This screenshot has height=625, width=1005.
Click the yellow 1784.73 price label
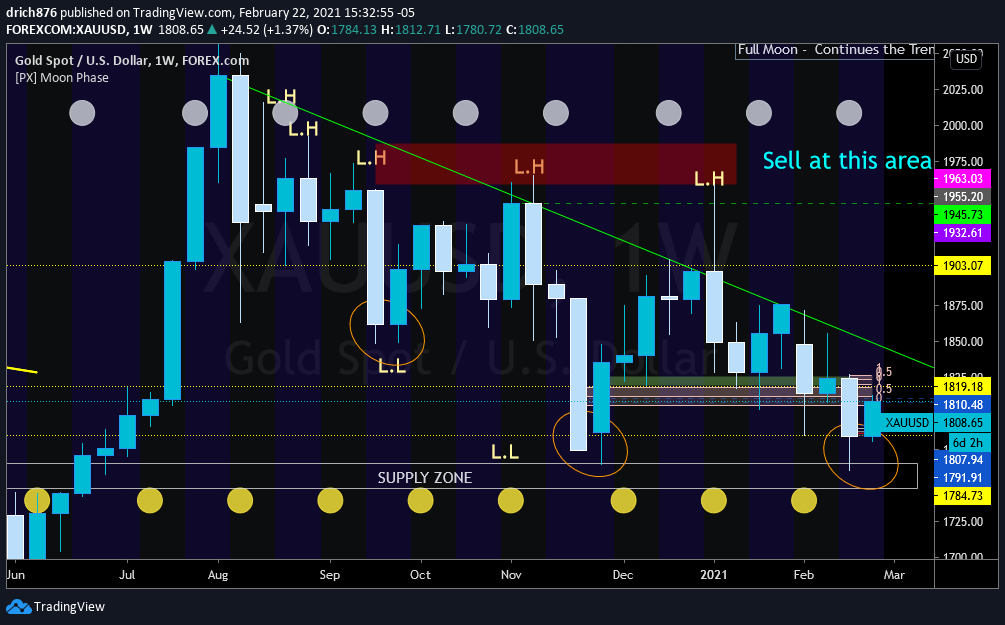click(x=962, y=496)
